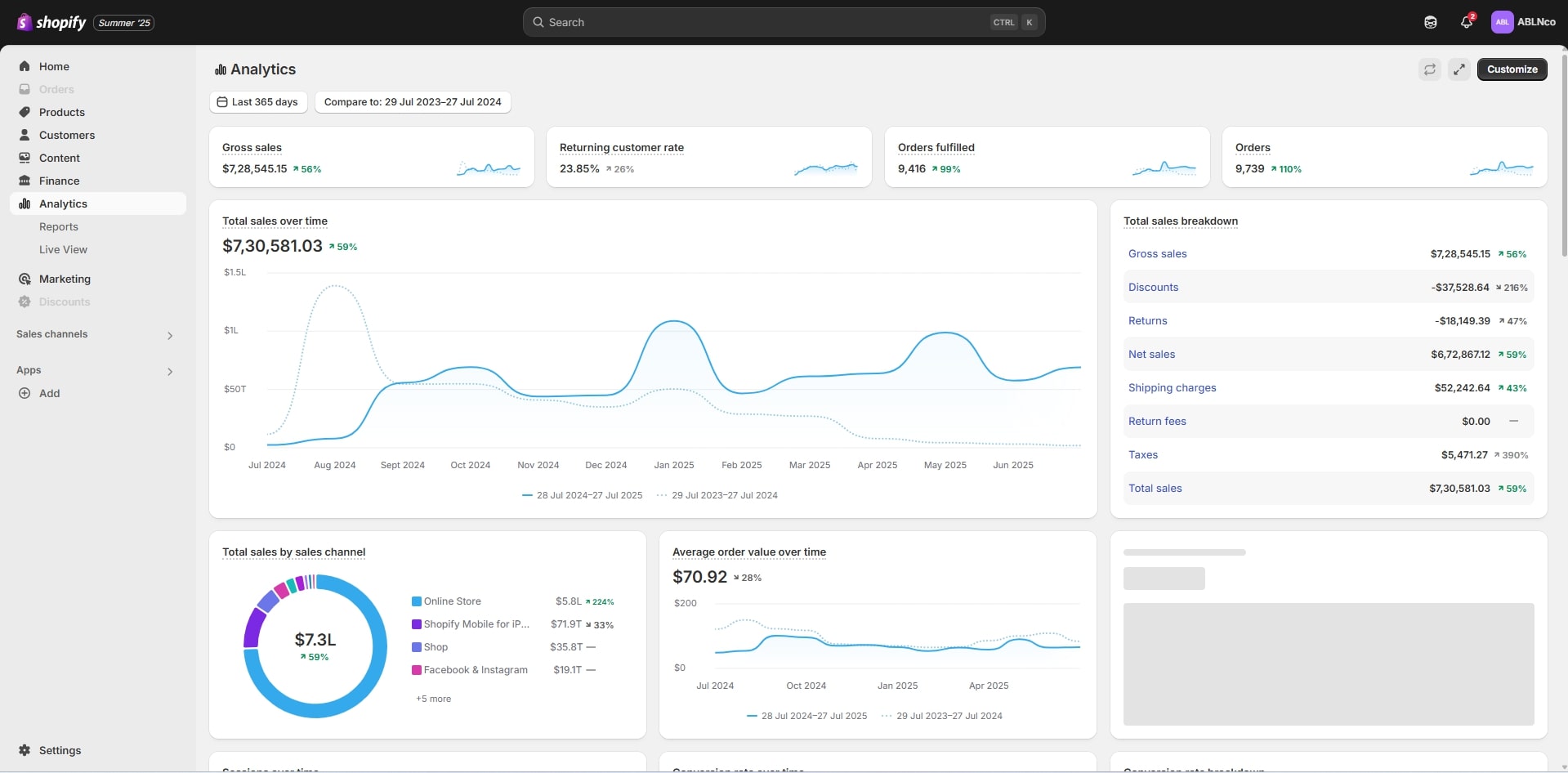
Task: Open Reports in the sidebar
Action: [59, 226]
